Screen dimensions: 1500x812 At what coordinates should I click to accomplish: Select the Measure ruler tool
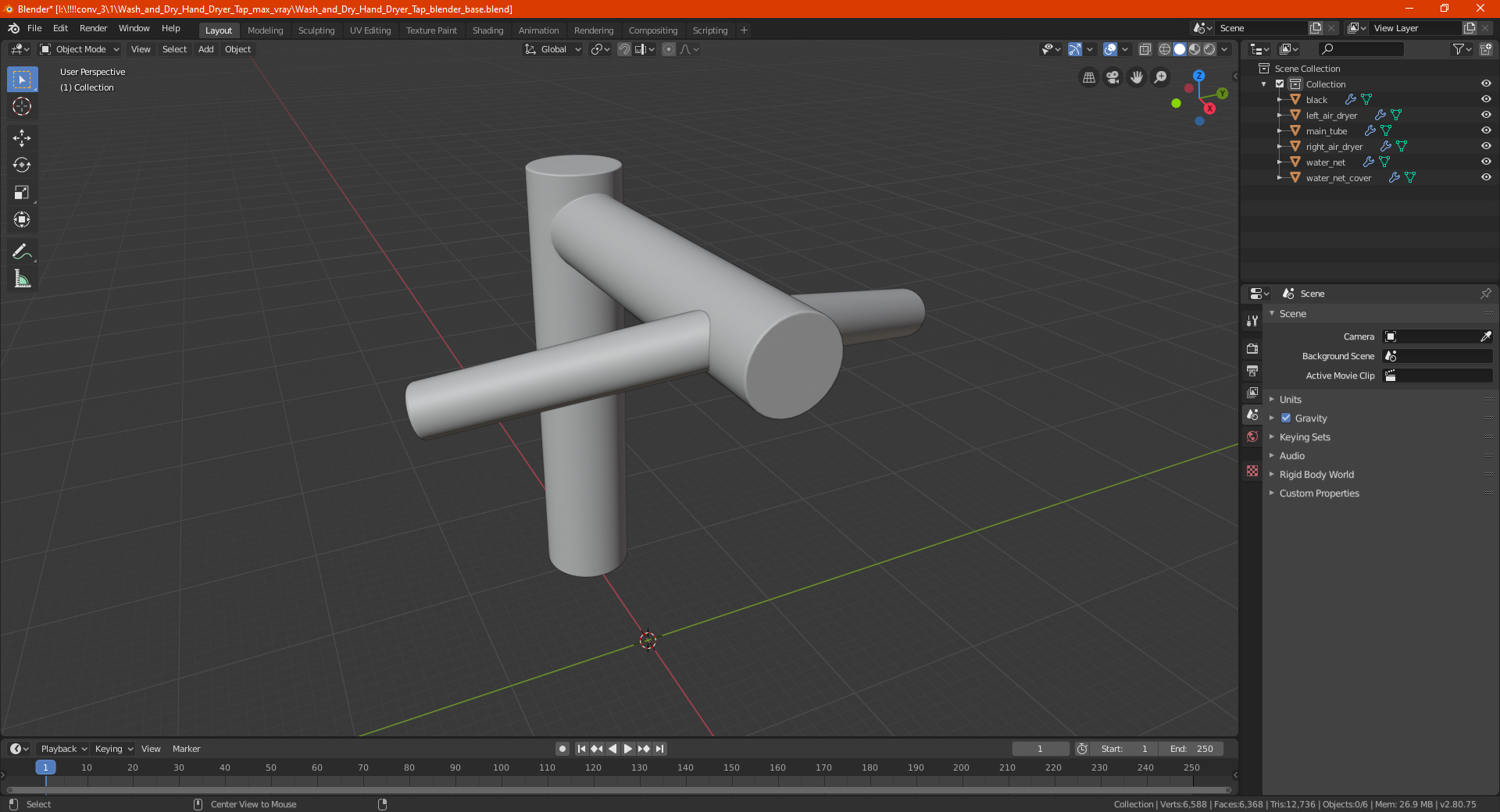coord(22,279)
